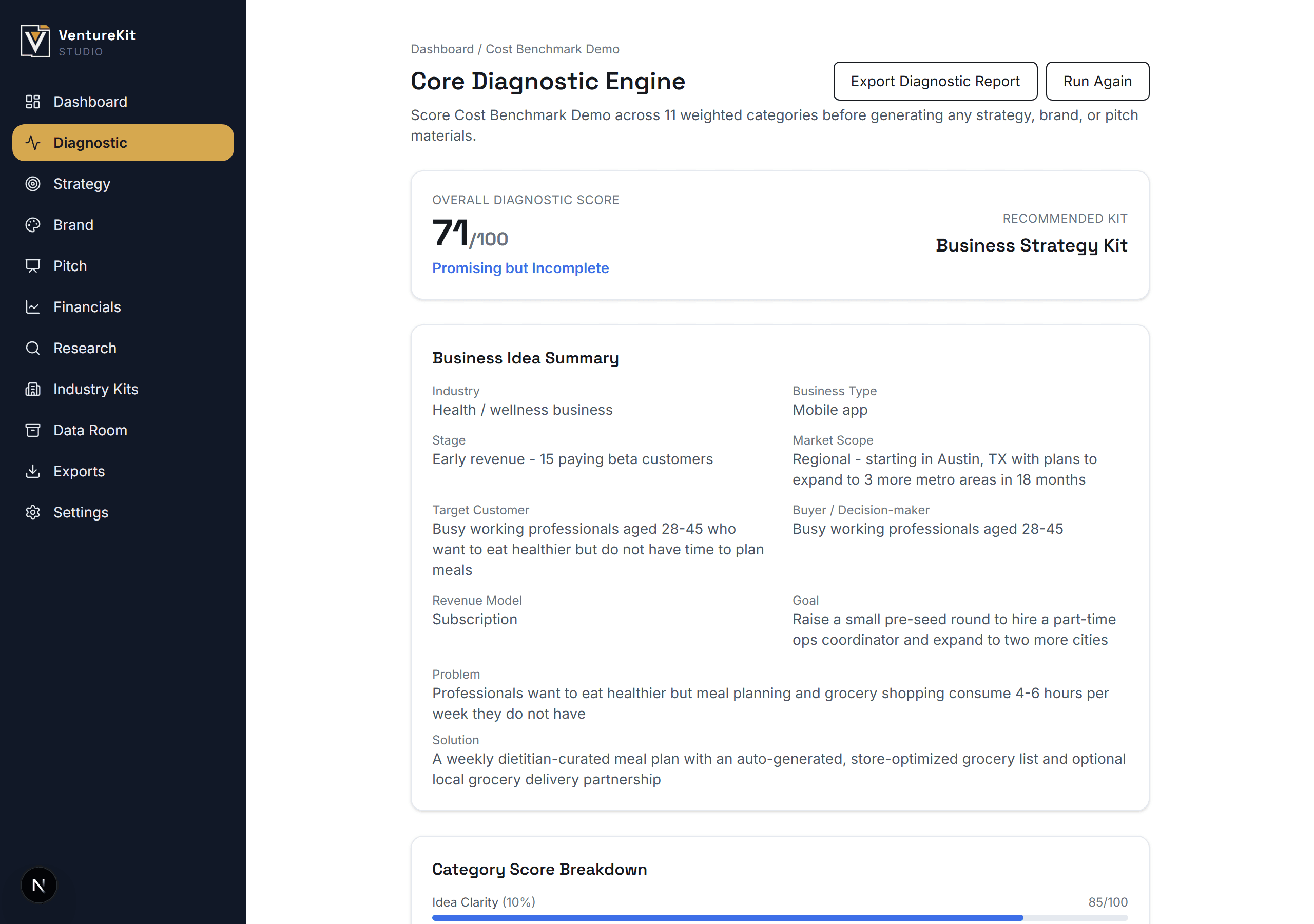1314x924 pixels.
Task: Click the Business Idea Summary heading
Action: coord(526,358)
